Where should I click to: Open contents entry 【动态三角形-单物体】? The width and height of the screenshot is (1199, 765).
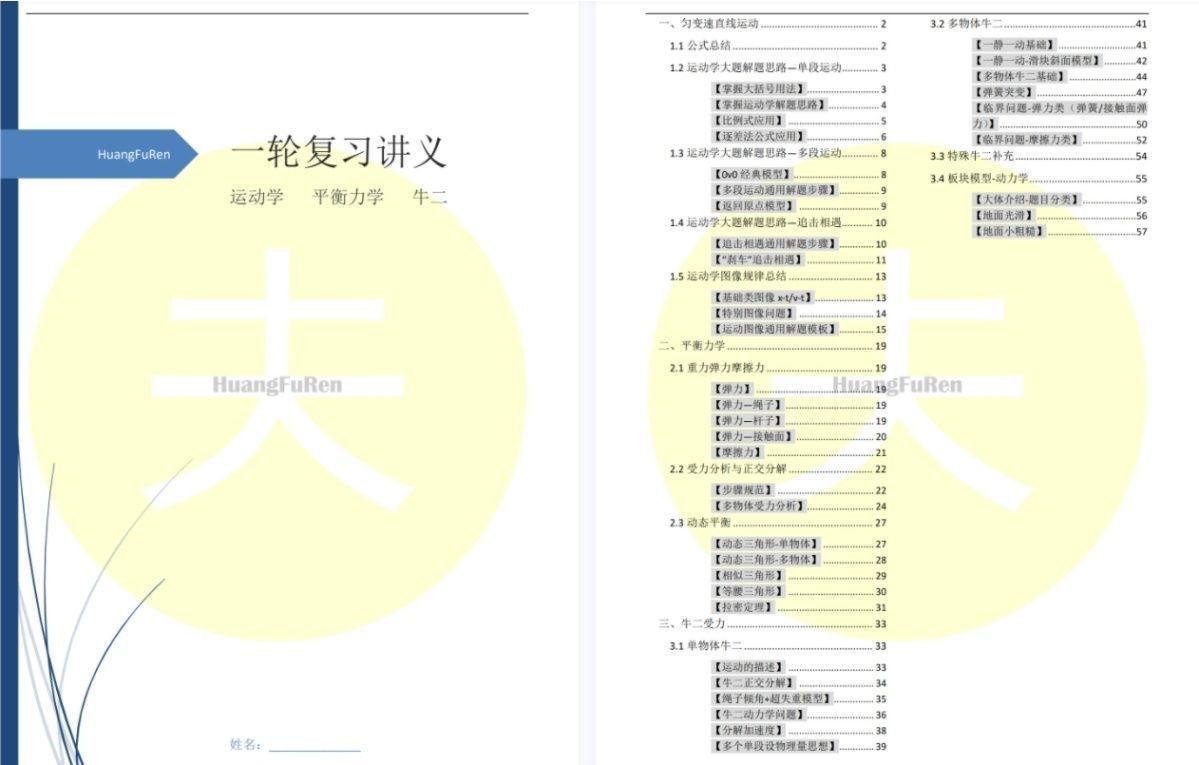click(799, 544)
